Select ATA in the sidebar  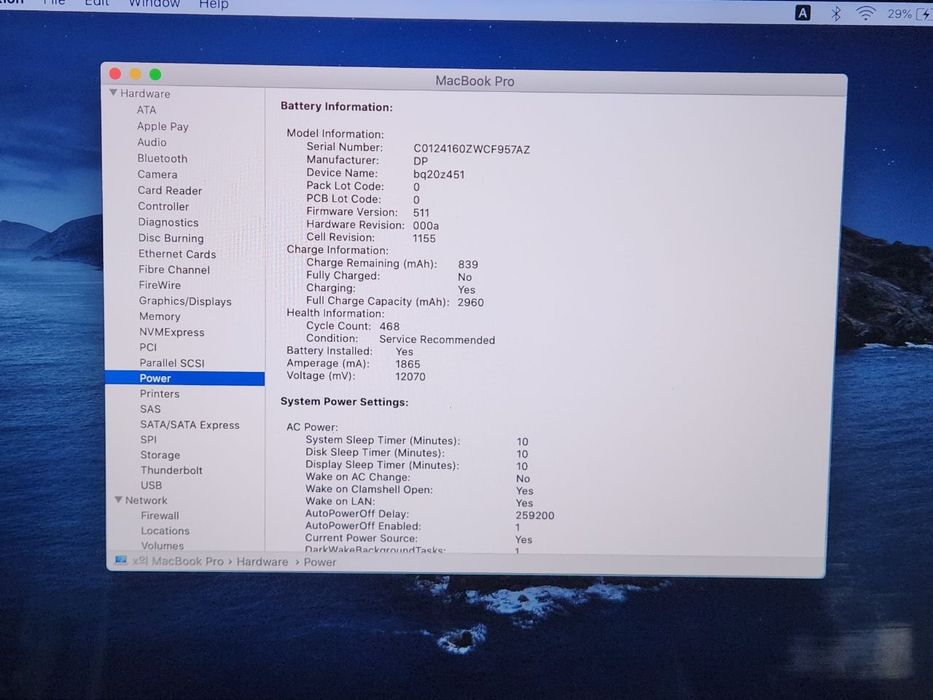146,110
